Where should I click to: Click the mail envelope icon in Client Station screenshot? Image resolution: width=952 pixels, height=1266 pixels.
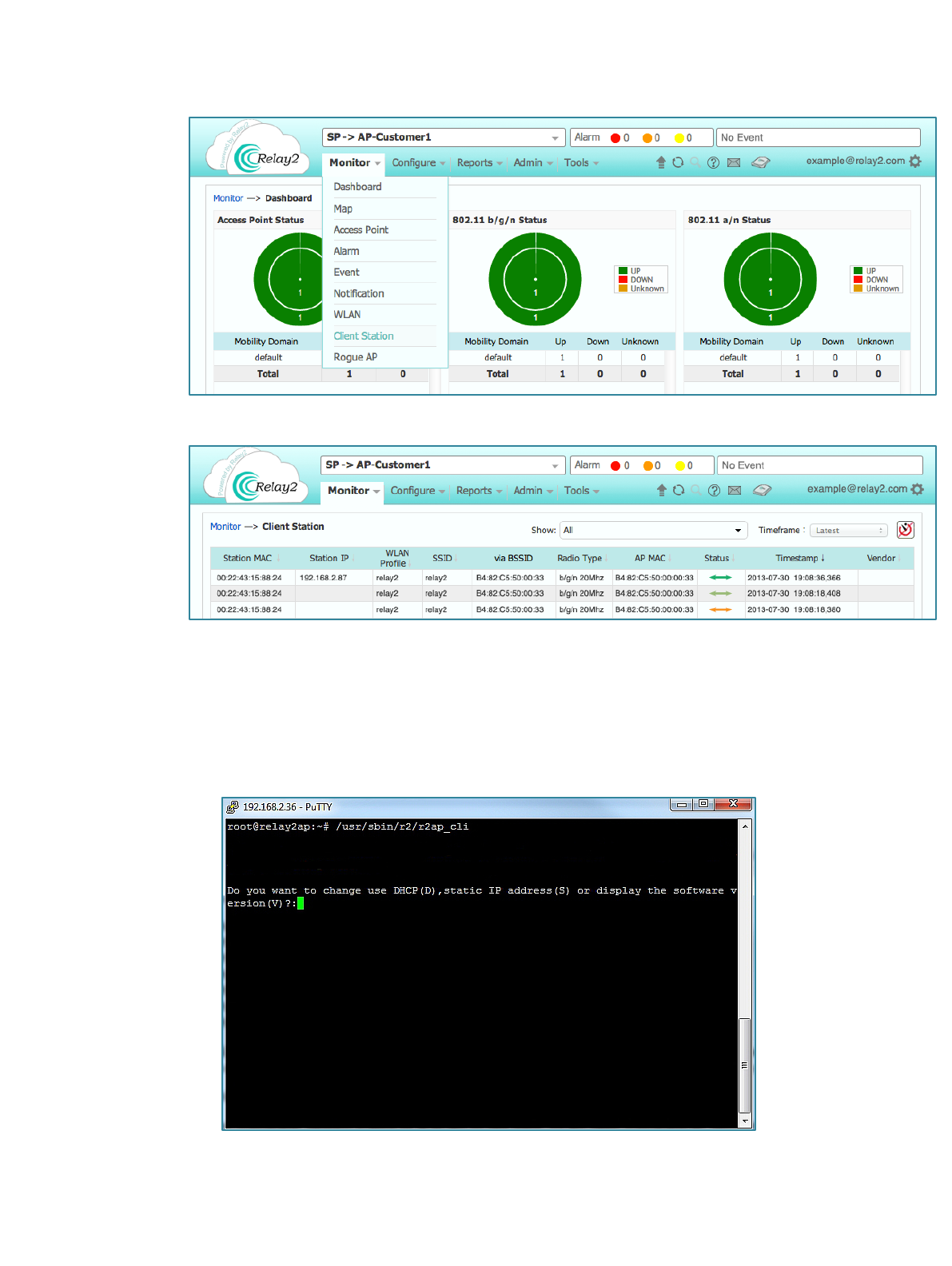(735, 490)
